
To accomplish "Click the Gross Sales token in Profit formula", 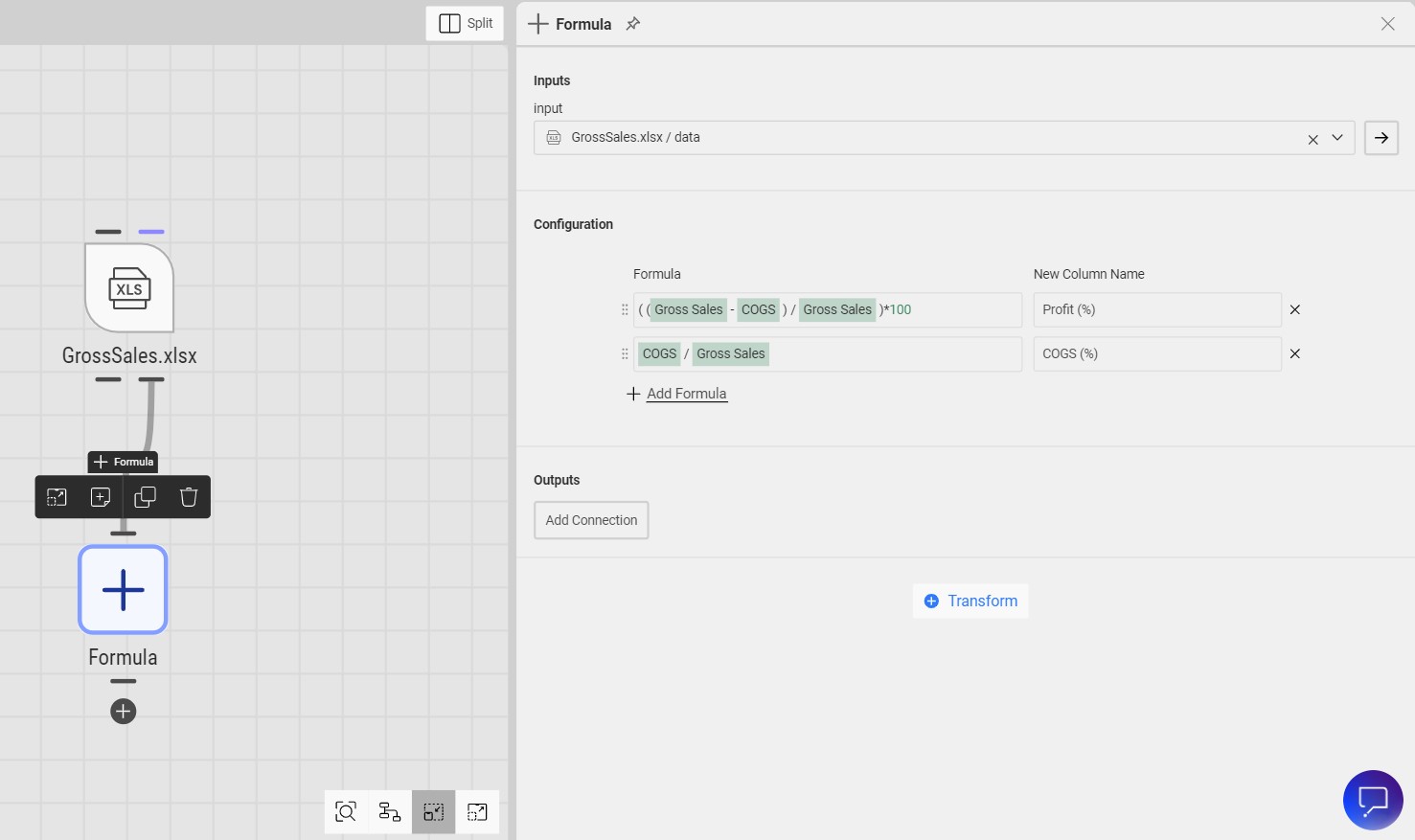I will 688,309.
